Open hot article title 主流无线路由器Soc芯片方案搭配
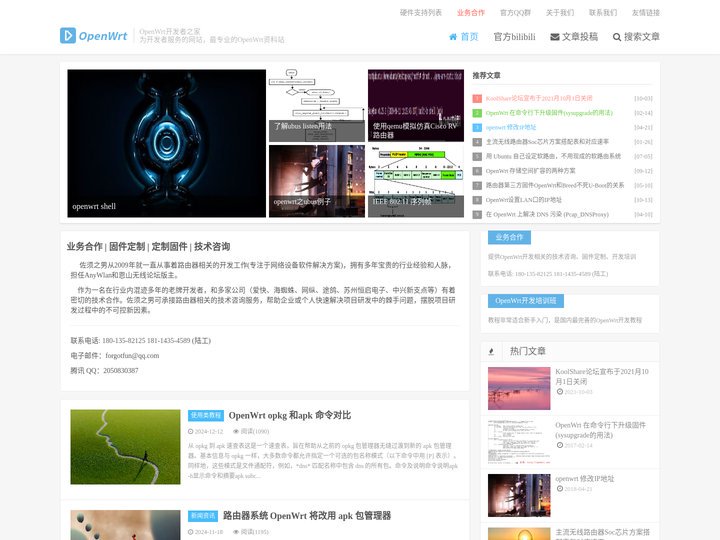Image resolution: width=720 pixels, height=540 pixels. [602, 534]
